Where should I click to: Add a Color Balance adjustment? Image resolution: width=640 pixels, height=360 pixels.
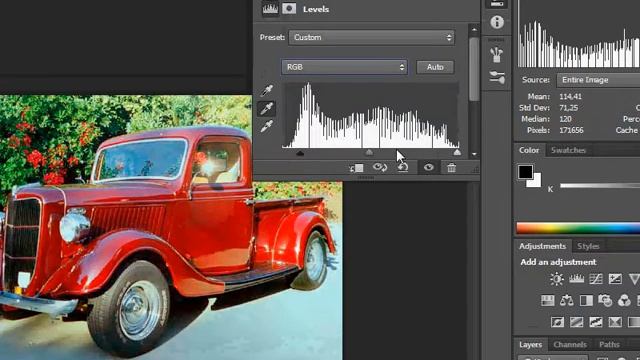coord(567,301)
